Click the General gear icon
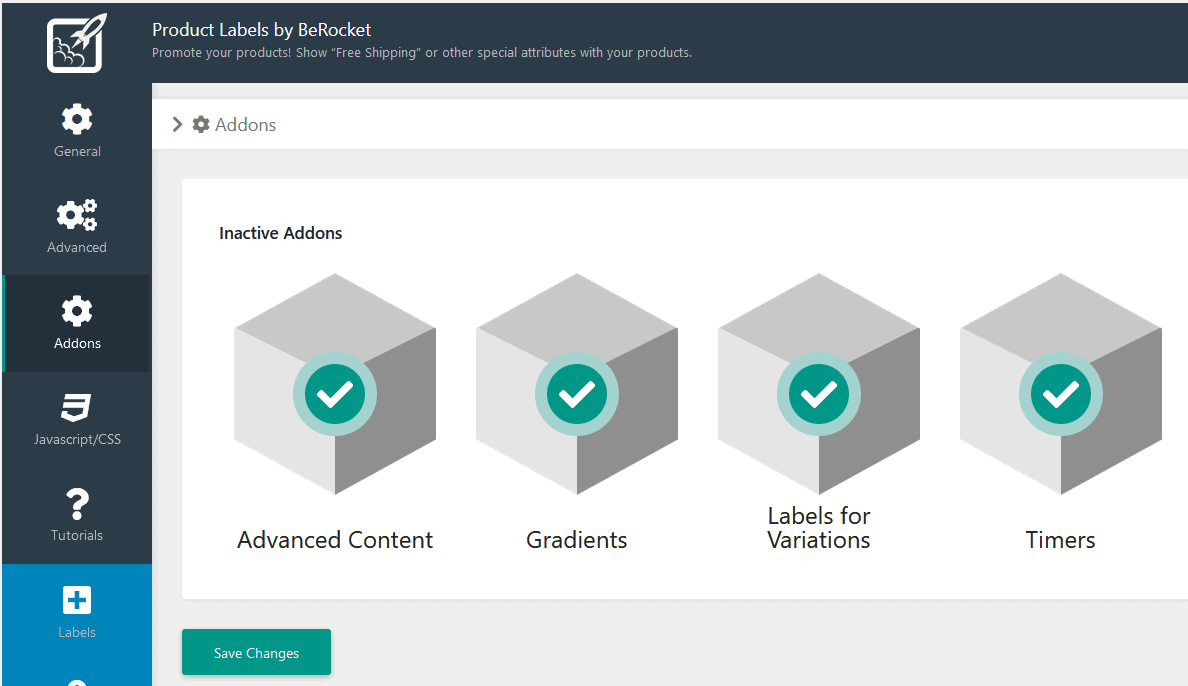 77,119
